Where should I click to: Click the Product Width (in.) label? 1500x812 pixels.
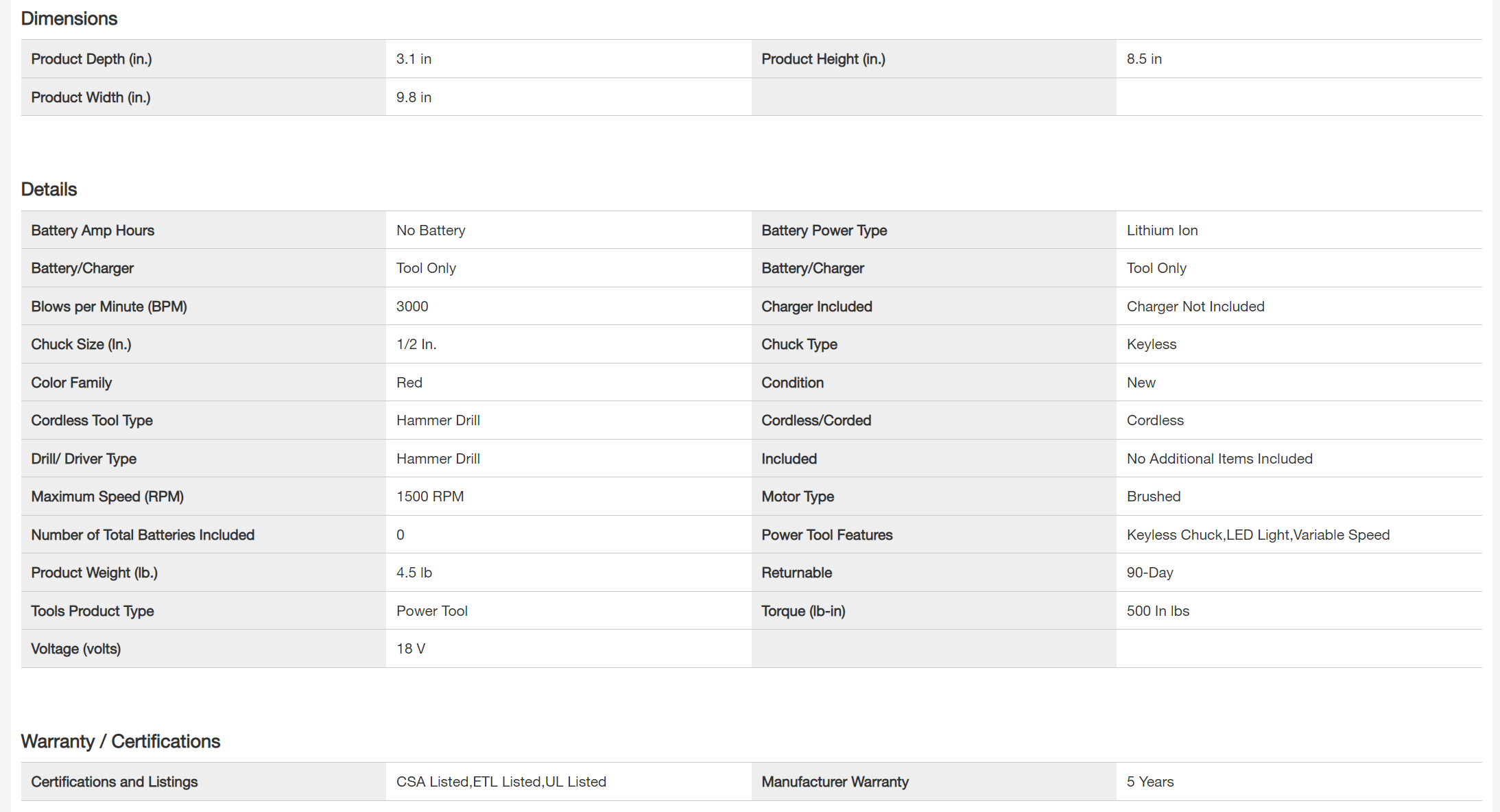91,97
